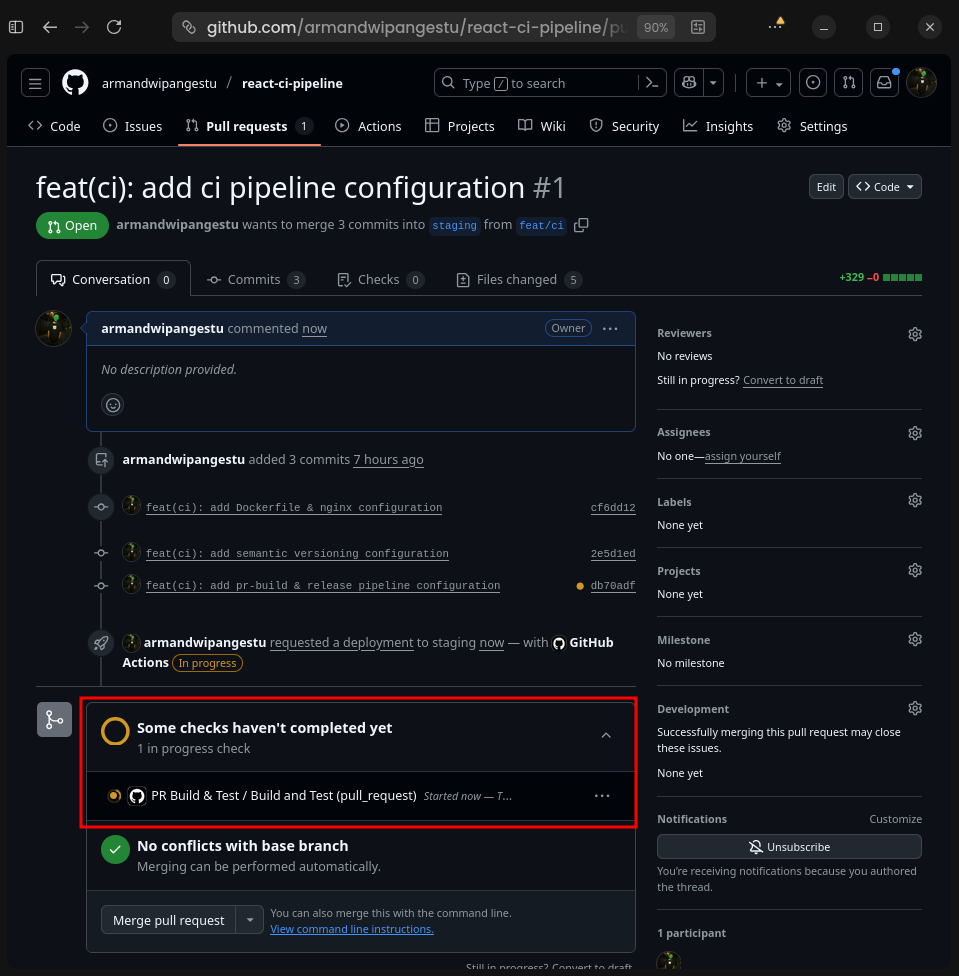Expand the Code dropdown button
This screenshot has height=976, width=959.
pyautogui.click(x=884, y=187)
